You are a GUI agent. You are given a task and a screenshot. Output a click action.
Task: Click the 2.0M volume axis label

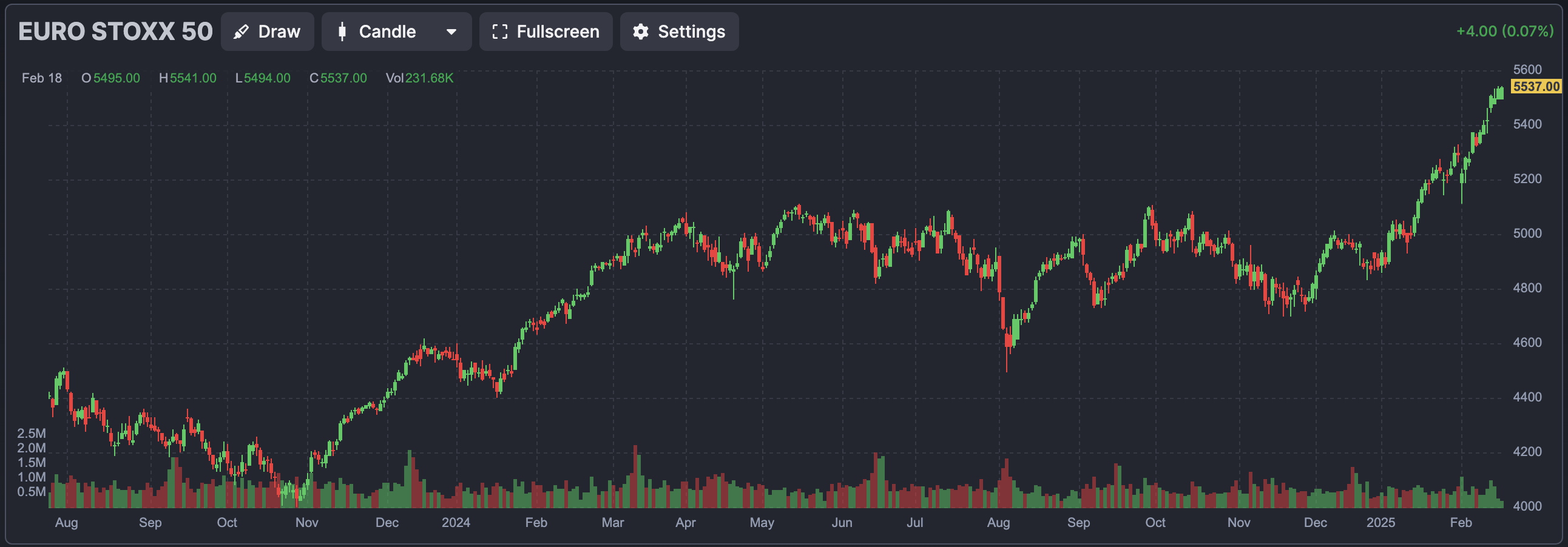(32, 448)
